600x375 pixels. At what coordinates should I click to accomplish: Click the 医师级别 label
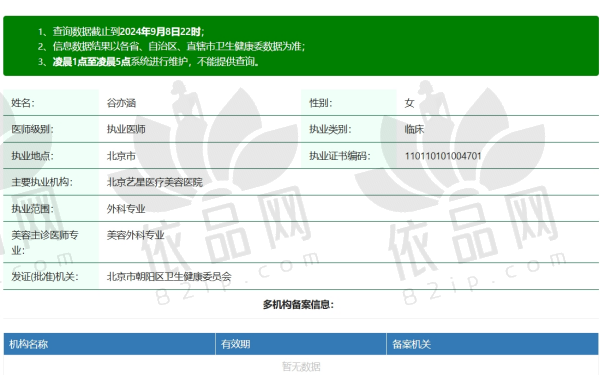click(33, 129)
